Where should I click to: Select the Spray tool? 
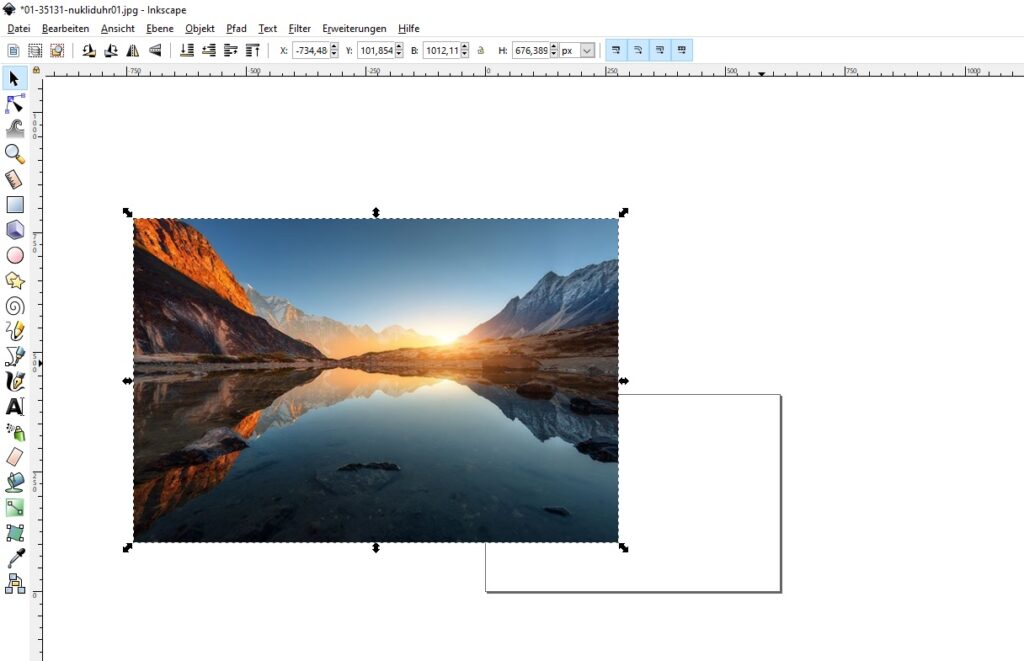(x=14, y=432)
